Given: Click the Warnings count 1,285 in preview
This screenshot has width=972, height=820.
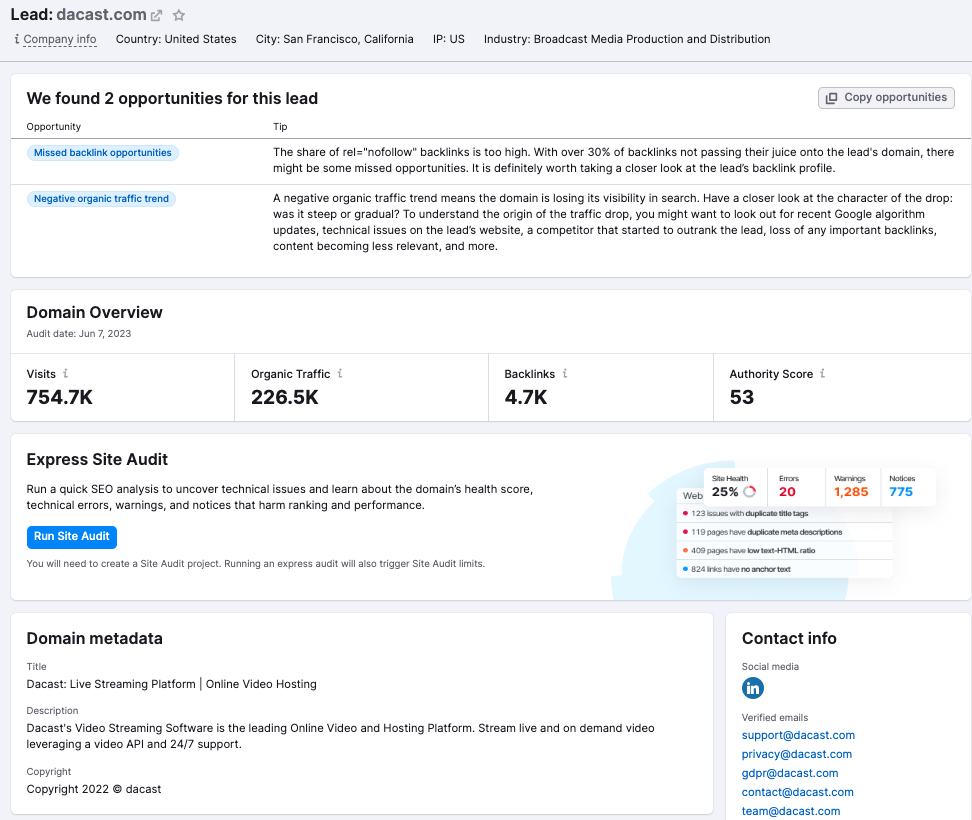Looking at the screenshot, I should coord(851,492).
